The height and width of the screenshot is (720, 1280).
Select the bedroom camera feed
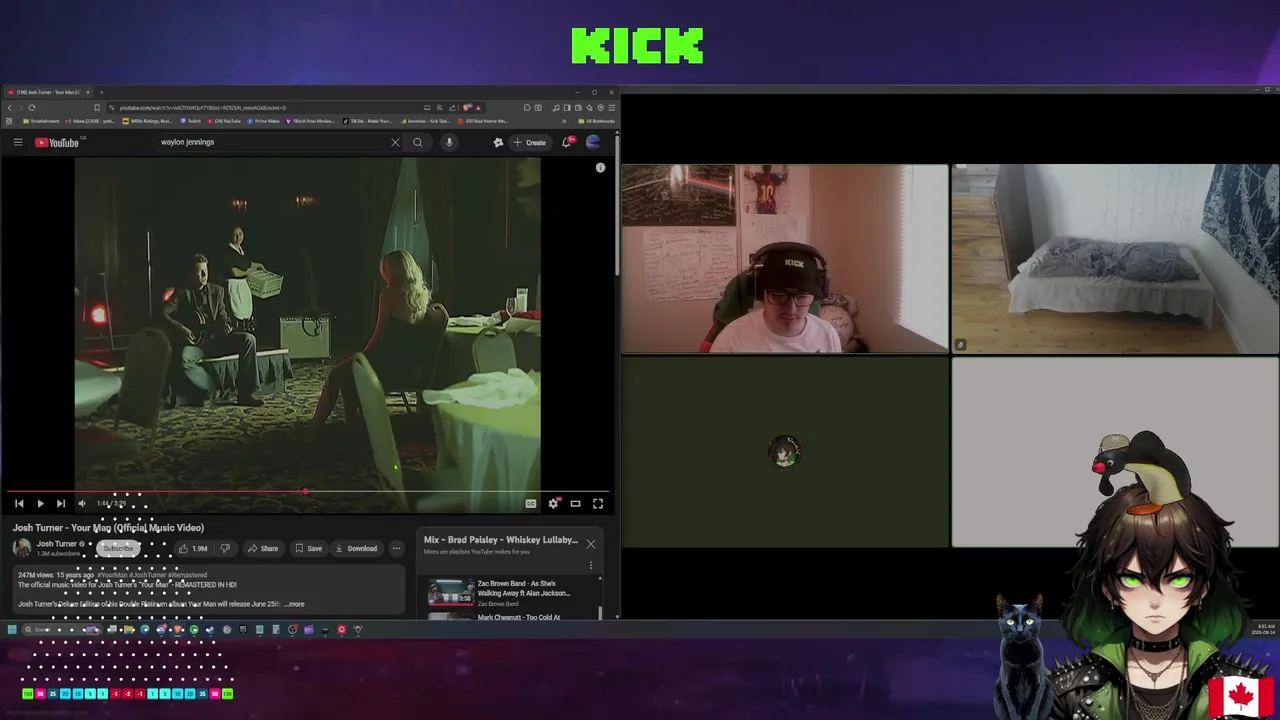pos(1115,259)
